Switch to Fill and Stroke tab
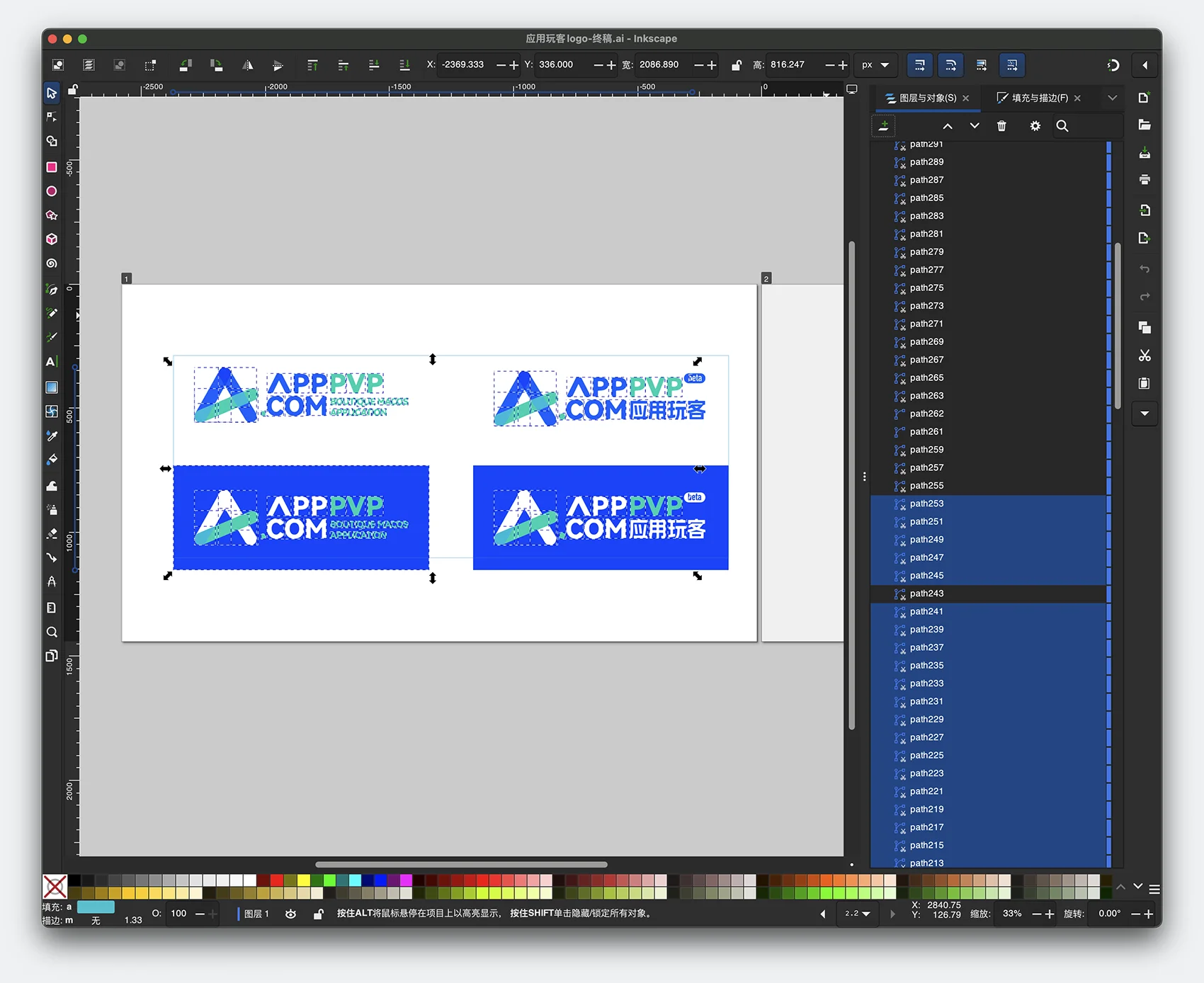 click(x=1033, y=98)
